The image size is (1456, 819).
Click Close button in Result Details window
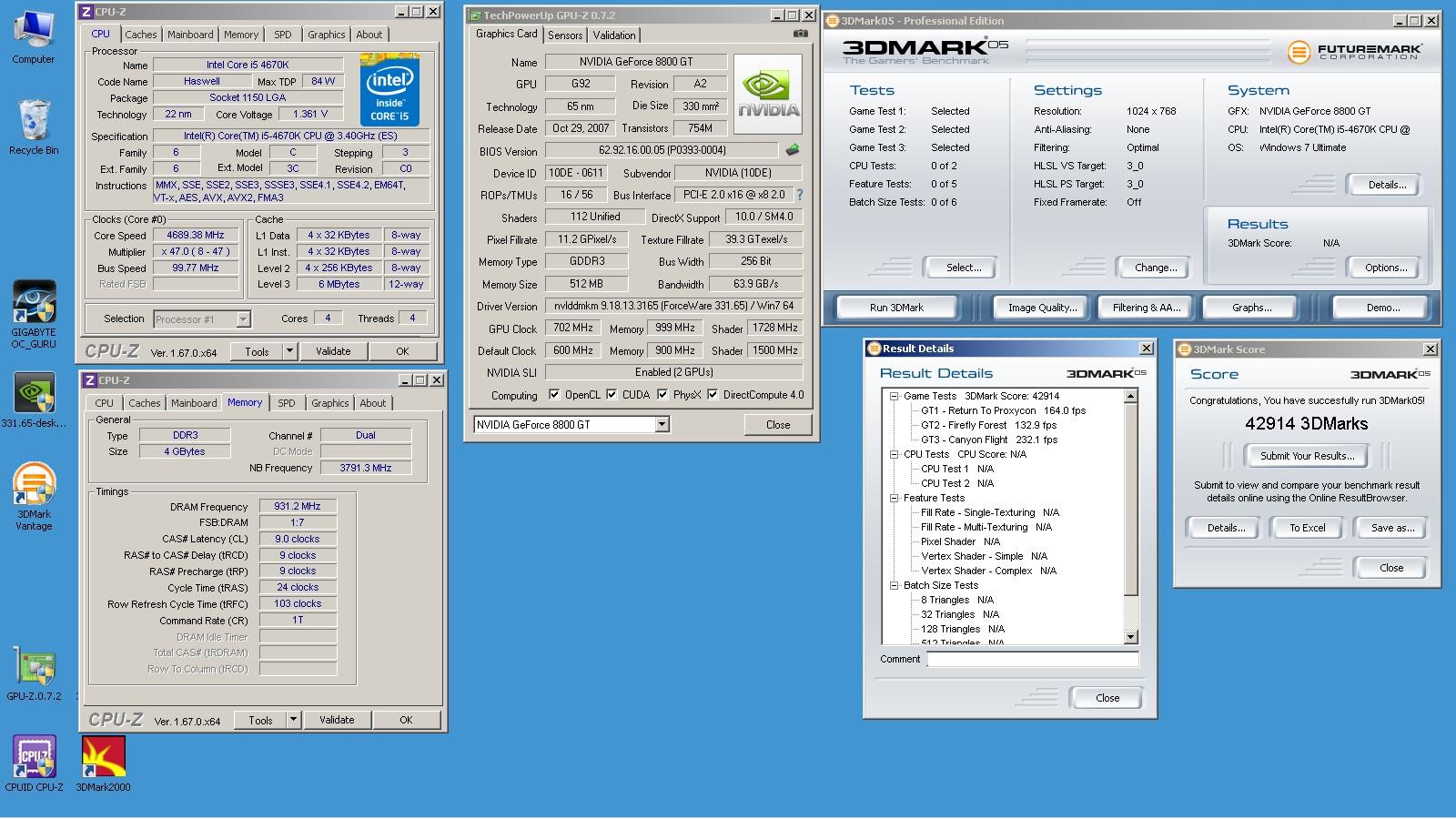1107,698
